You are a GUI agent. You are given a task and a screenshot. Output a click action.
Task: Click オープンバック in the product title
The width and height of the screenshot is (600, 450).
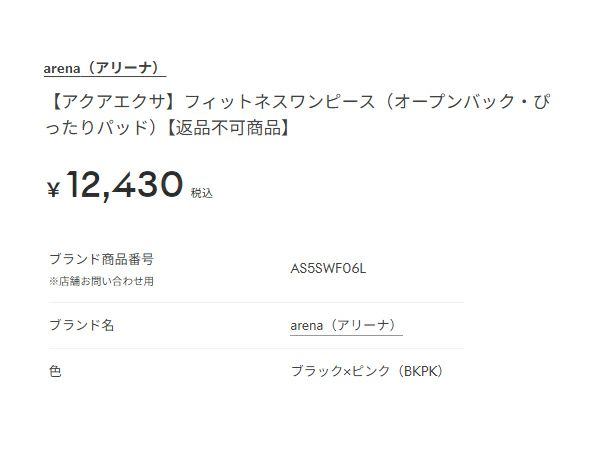445,104
